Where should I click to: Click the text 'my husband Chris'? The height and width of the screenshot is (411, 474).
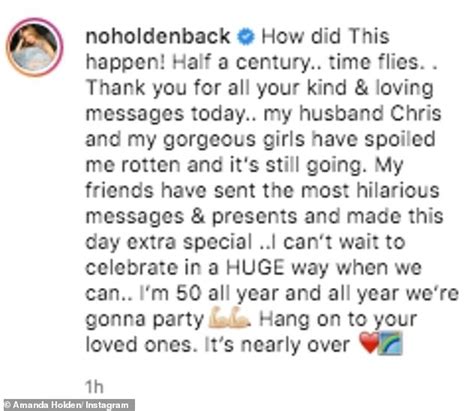point(353,113)
